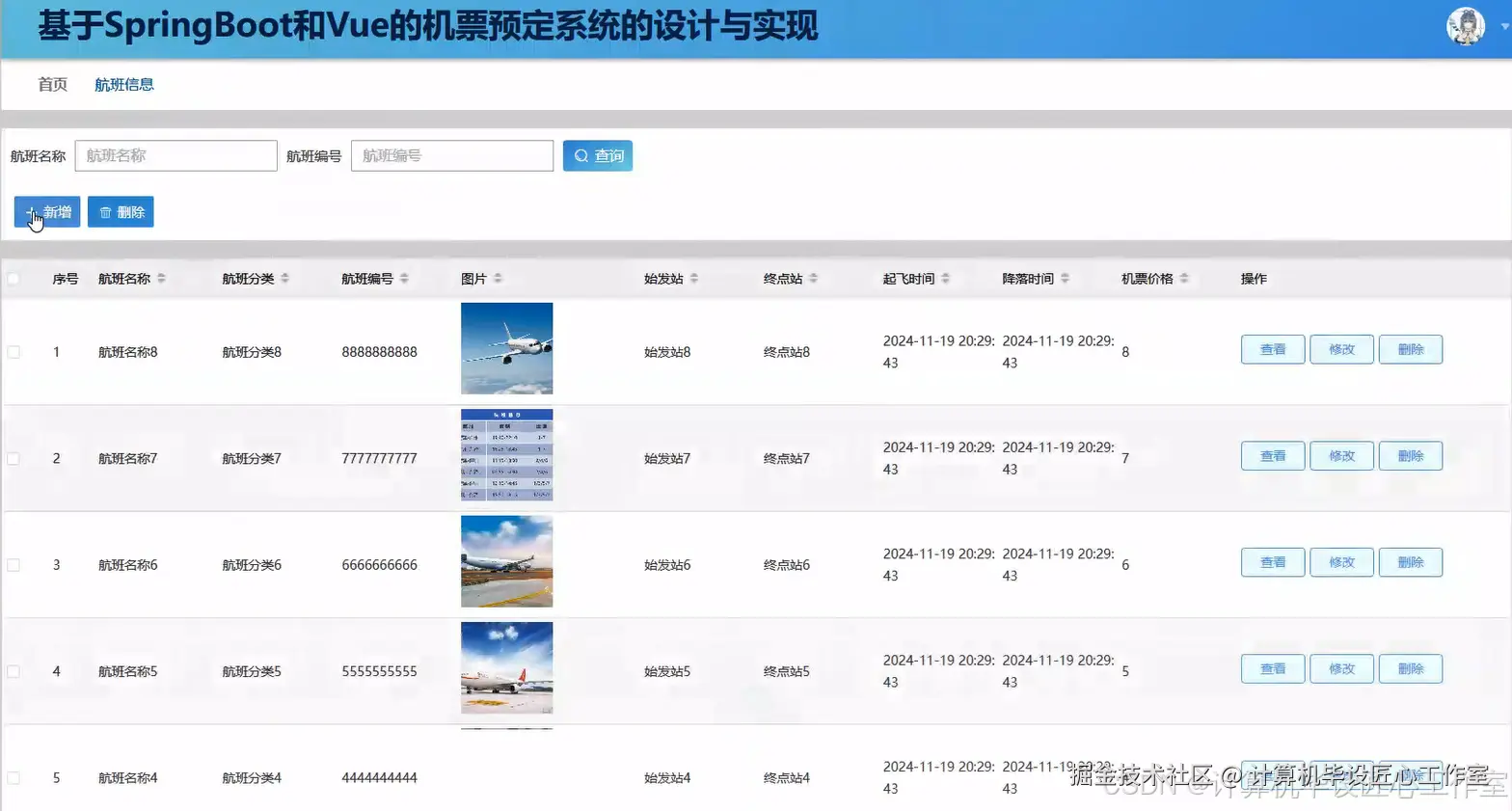Click the 序号 column header
This screenshot has height=811, width=1512.
[66, 279]
